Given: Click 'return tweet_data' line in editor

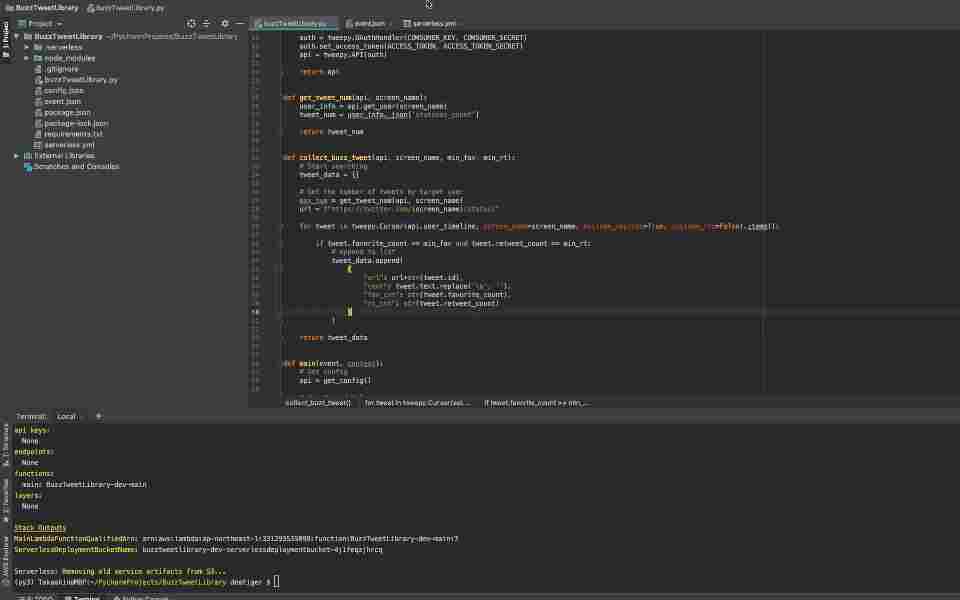Looking at the screenshot, I should pos(334,338).
